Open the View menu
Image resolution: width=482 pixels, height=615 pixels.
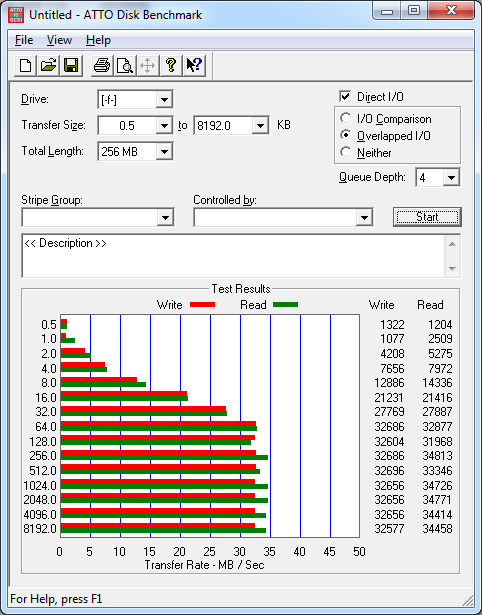(59, 40)
